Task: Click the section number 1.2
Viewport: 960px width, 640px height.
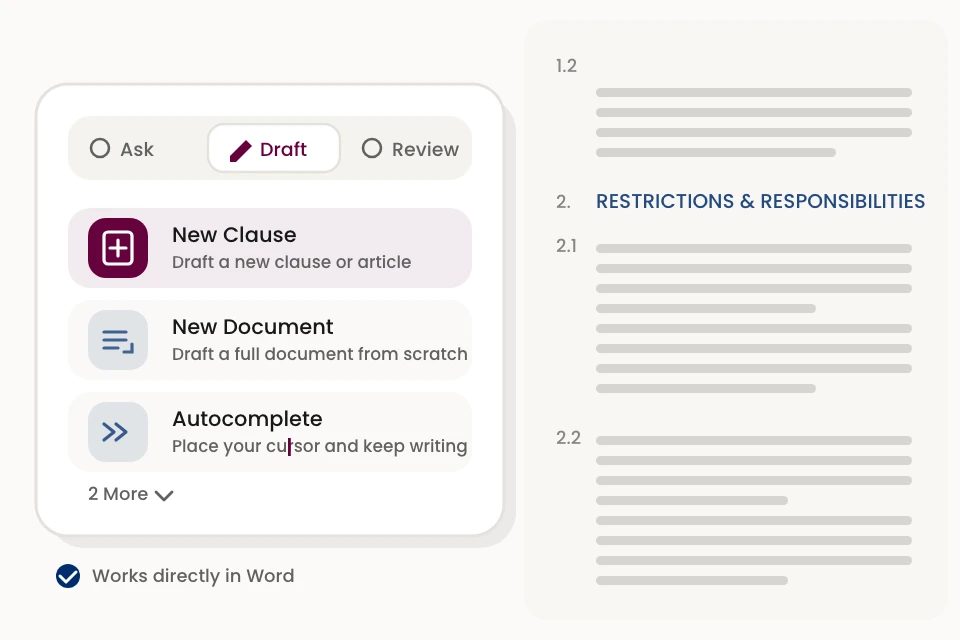Action: [x=566, y=66]
